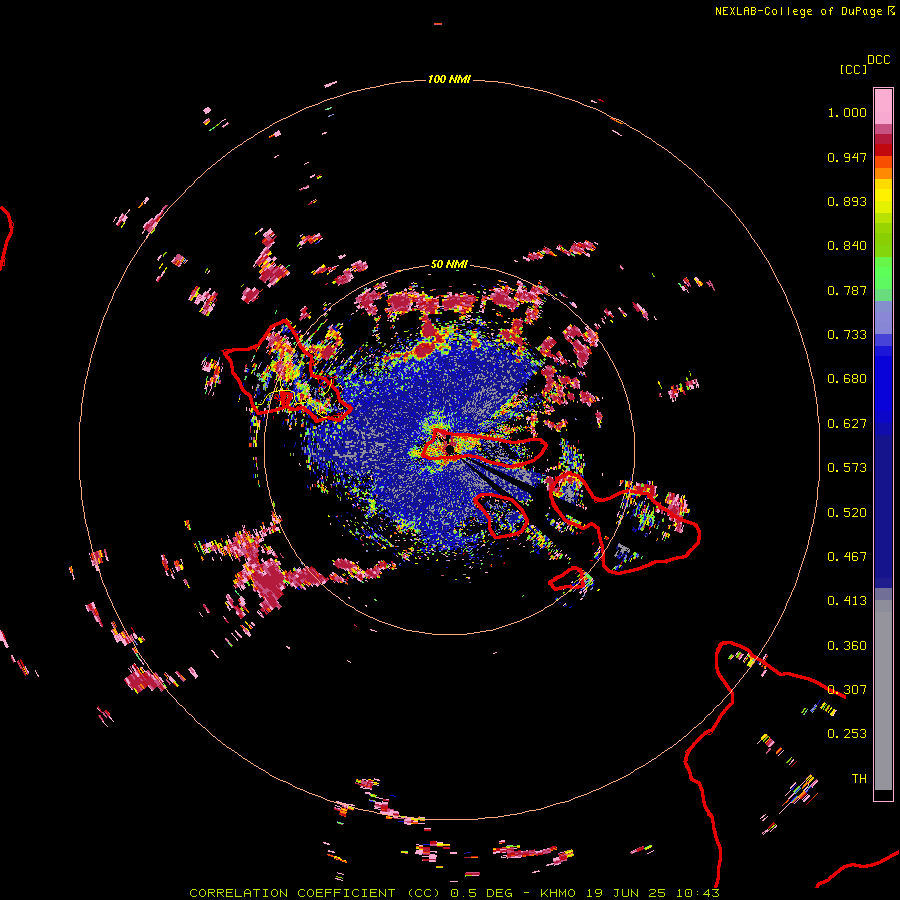Click the 19 JUN 25 date in the caption
The image size is (900, 900).
pos(626,893)
